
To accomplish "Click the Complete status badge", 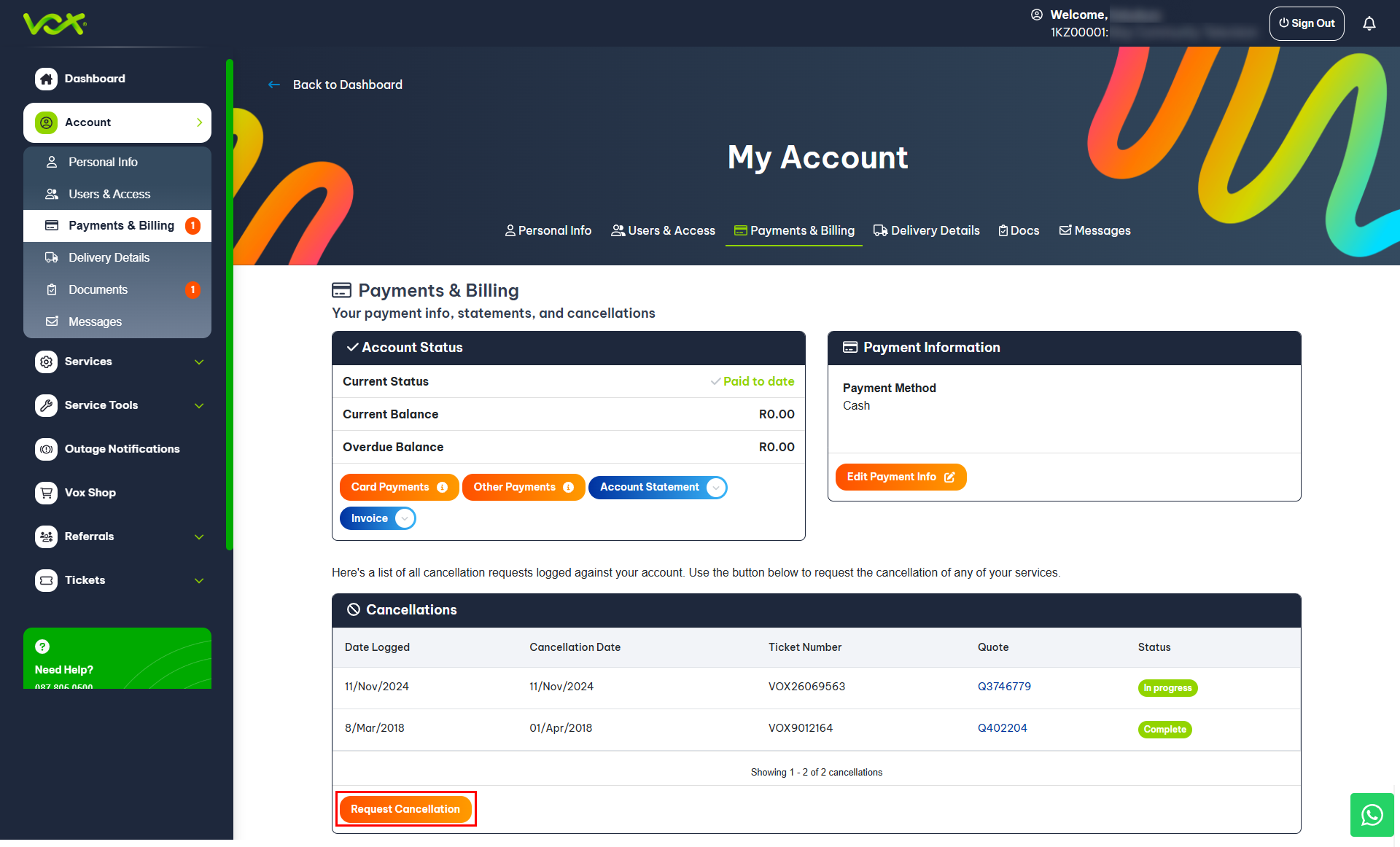I will (x=1164, y=730).
